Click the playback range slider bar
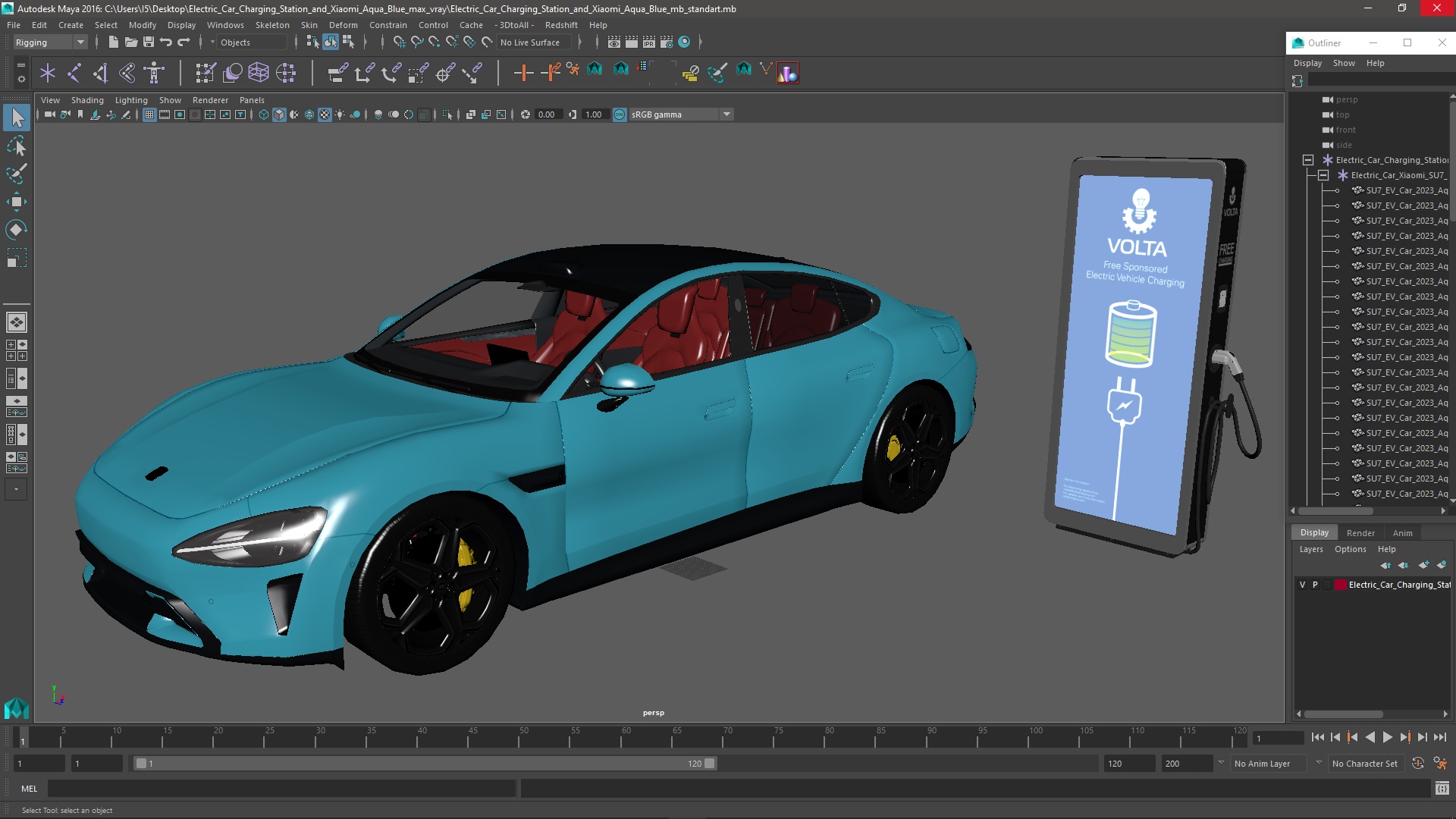The height and width of the screenshot is (819, 1456). pos(425,764)
